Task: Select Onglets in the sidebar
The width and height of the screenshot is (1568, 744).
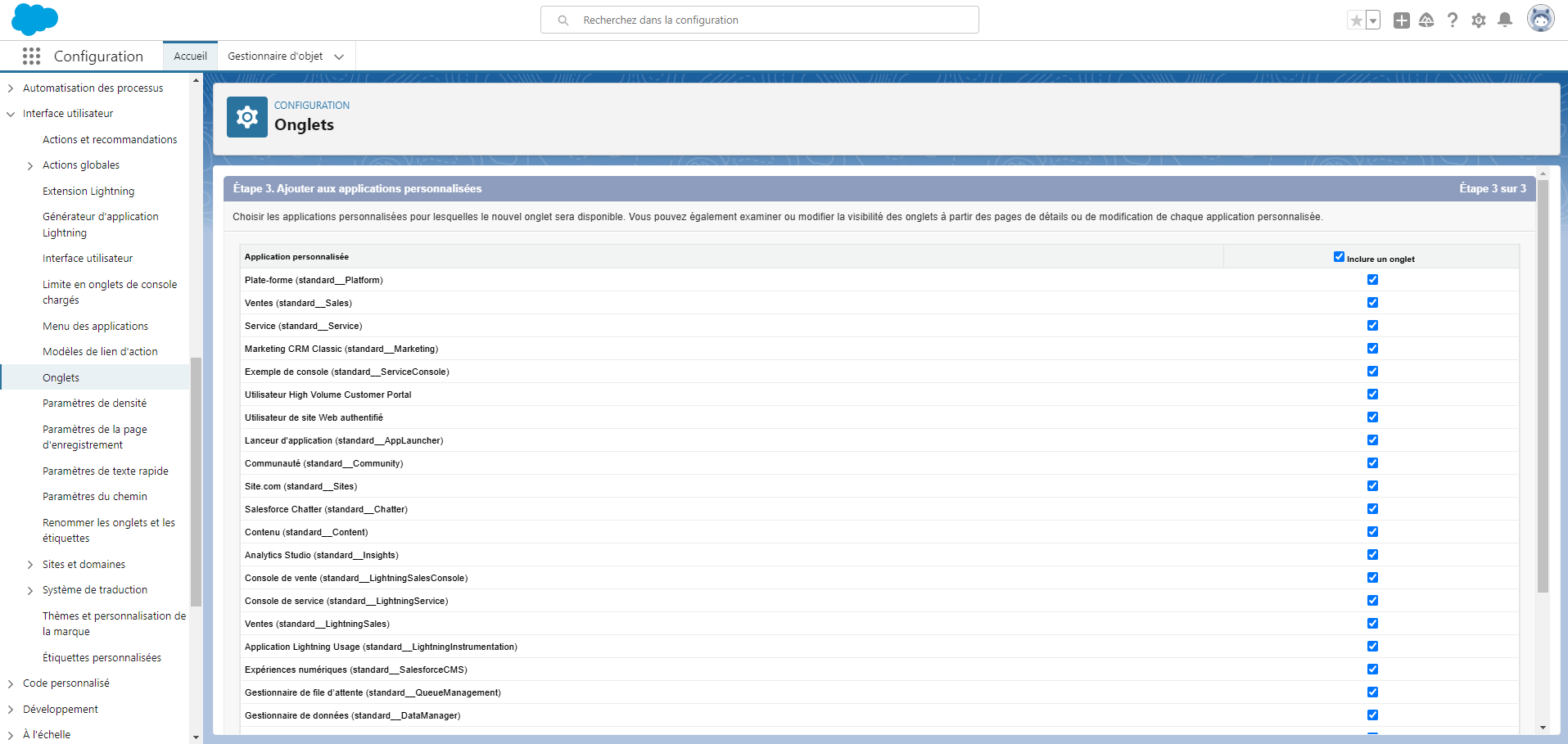Action: pyautogui.click(x=61, y=378)
